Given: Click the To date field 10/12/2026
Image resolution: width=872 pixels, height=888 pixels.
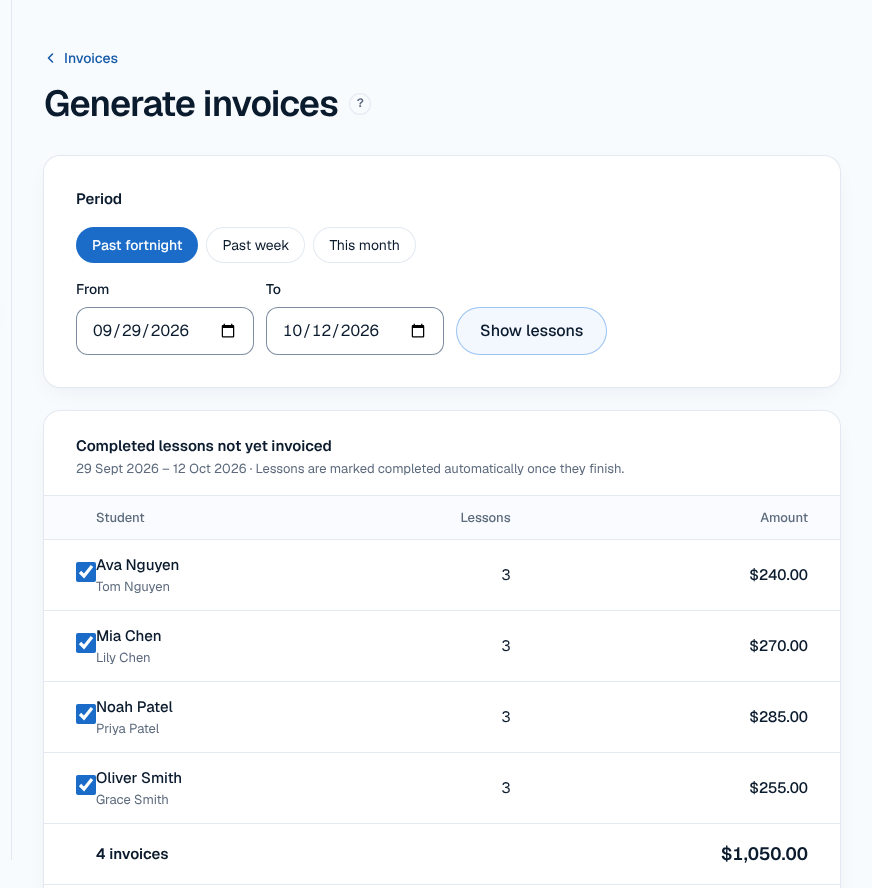Looking at the screenshot, I should (355, 331).
